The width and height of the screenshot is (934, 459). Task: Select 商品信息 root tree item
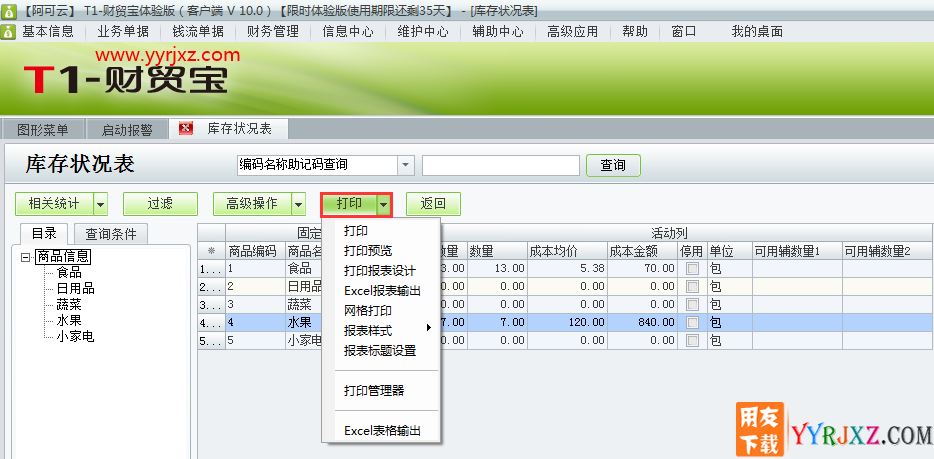click(x=63, y=257)
